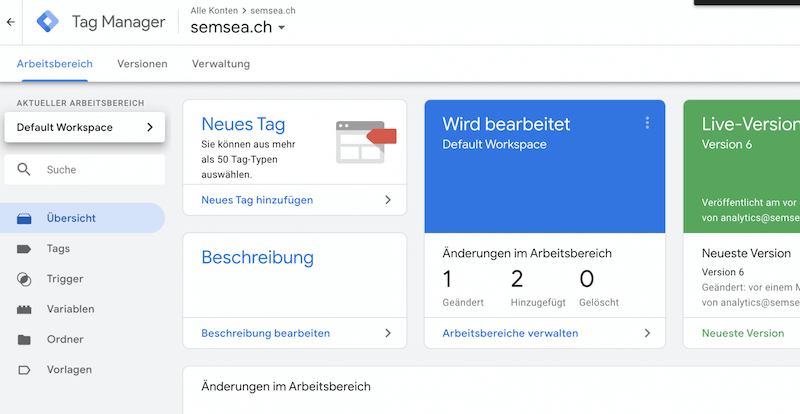Click the Übersicht briefcase icon

point(24,218)
